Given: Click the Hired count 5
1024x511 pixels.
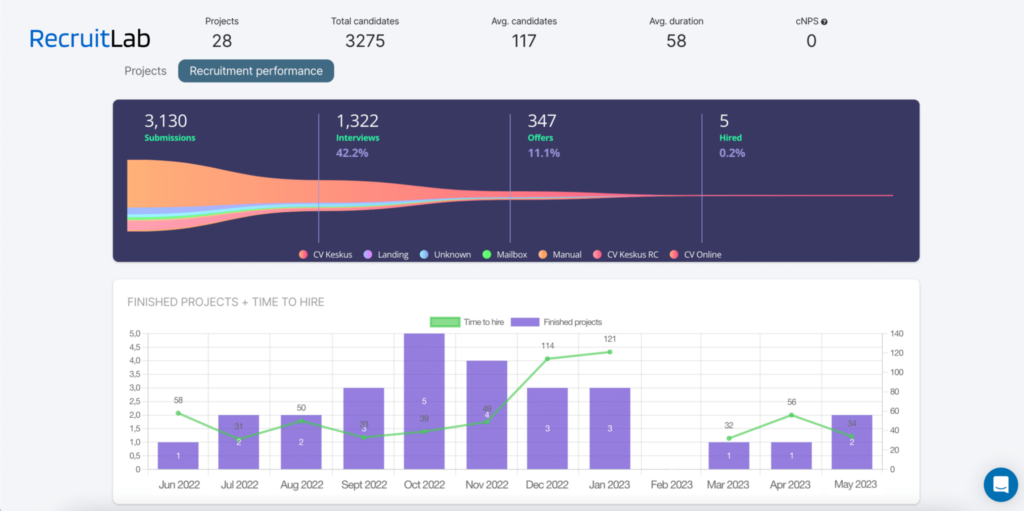Looking at the screenshot, I should (x=724, y=121).
